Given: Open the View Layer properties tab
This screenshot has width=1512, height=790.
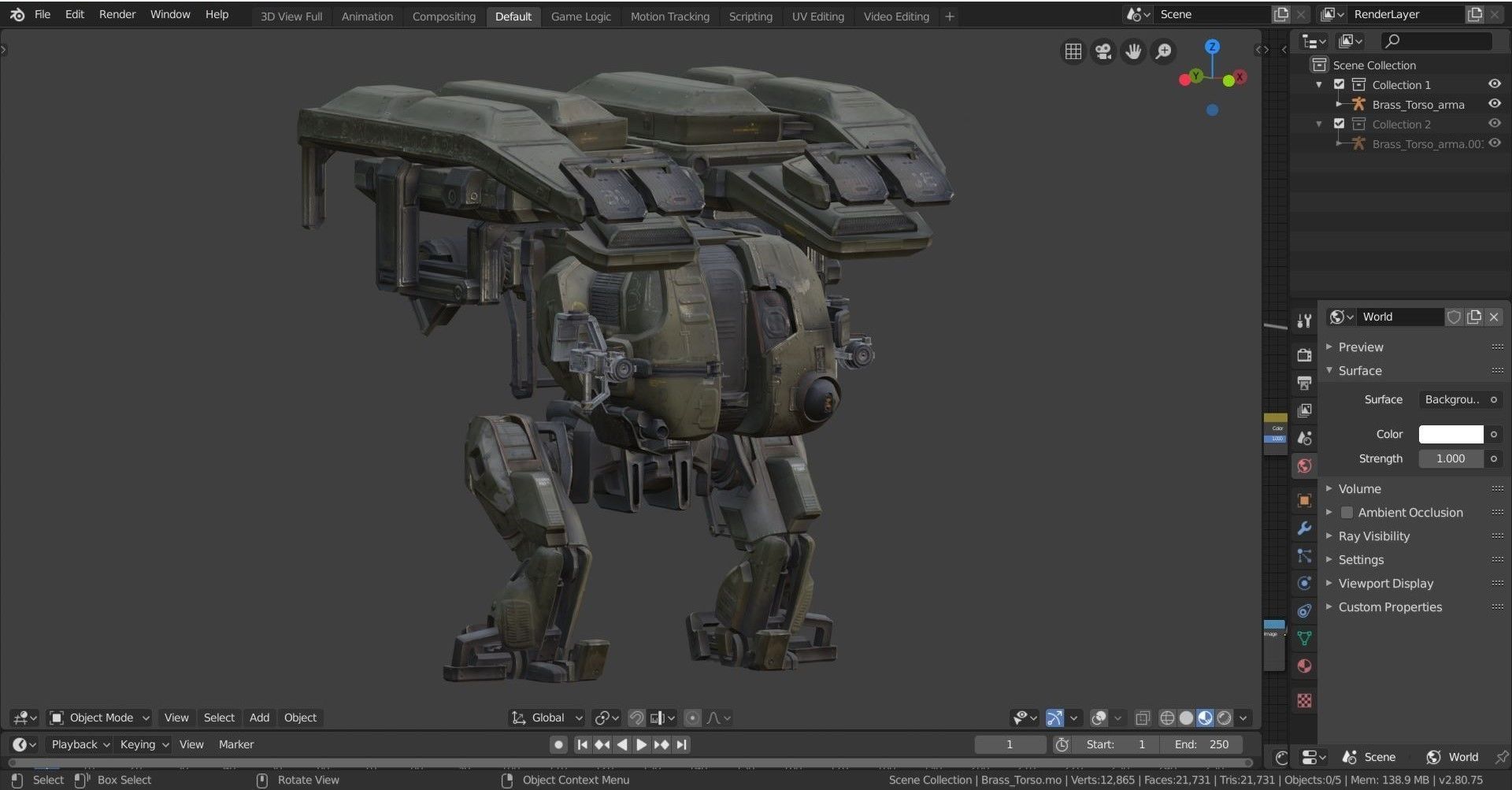Looking at the screenshot, I should pos(1304,410).
